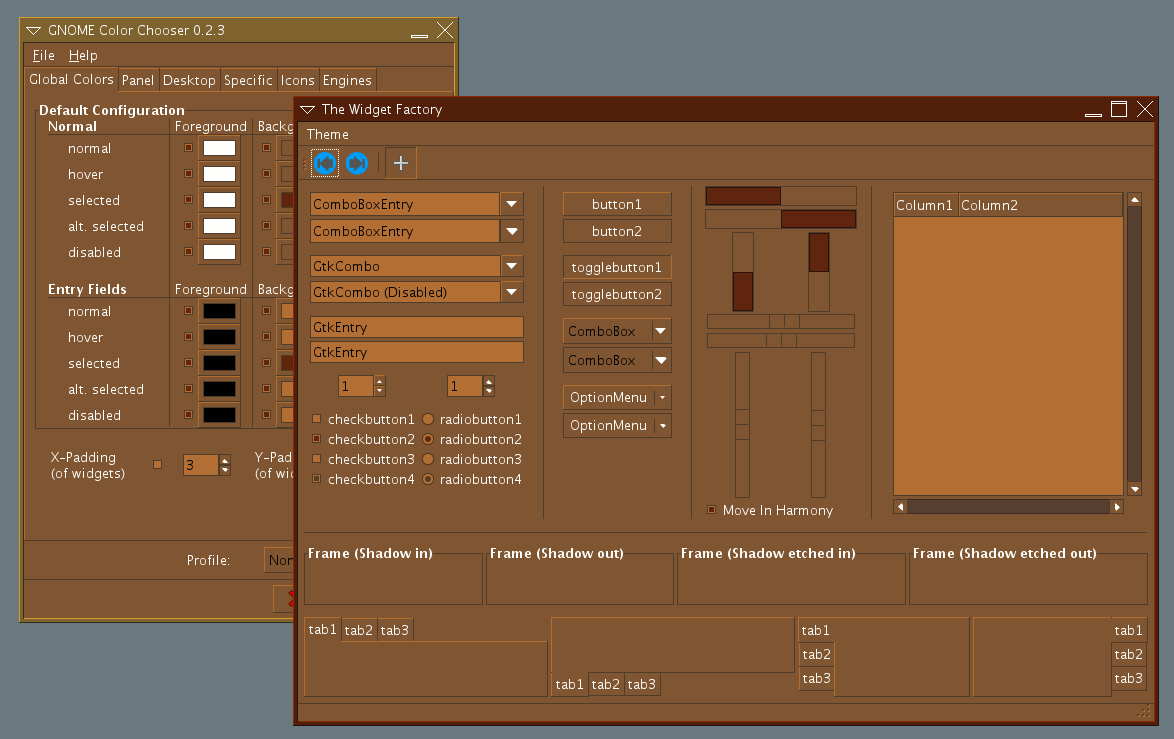
Task: Click the tree view scroll-down arrow
Action: [x=1134, y=489]
